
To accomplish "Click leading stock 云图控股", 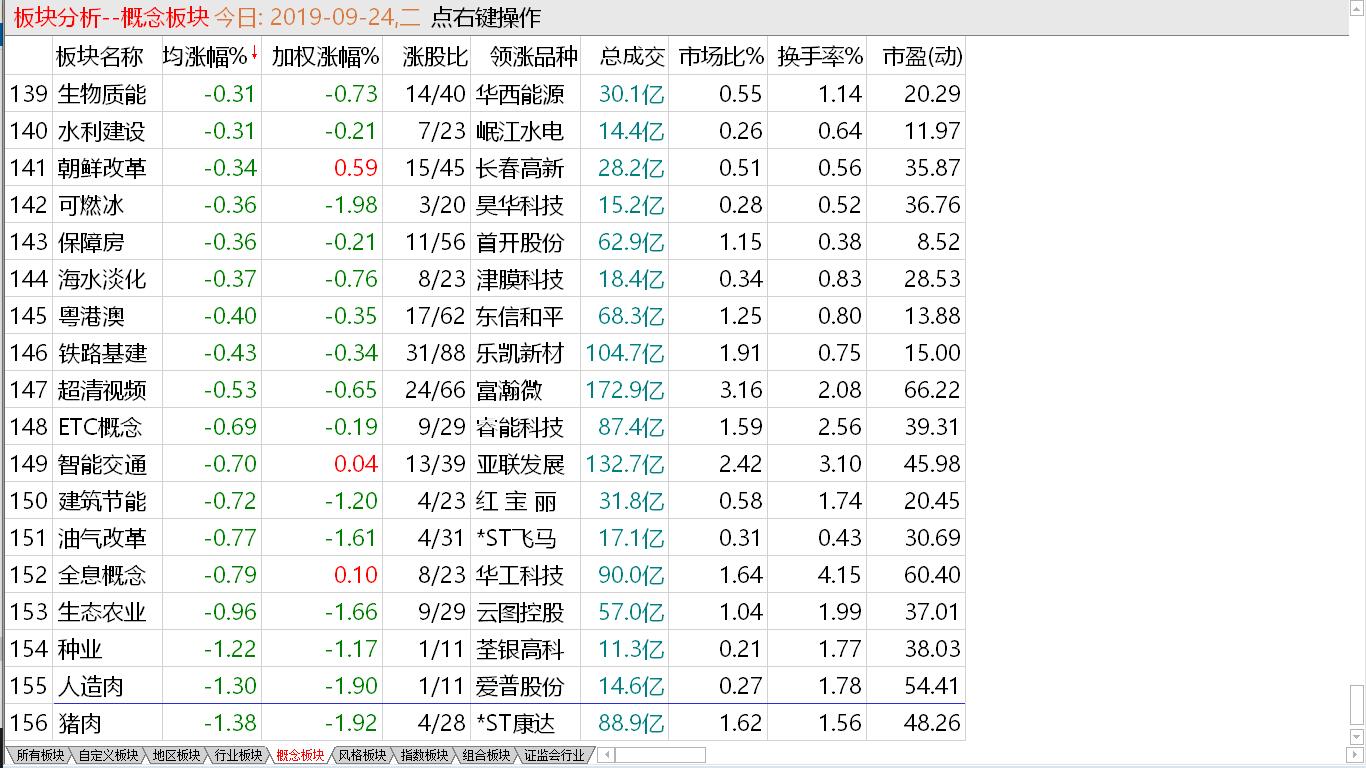I will [x=520, y=612].
